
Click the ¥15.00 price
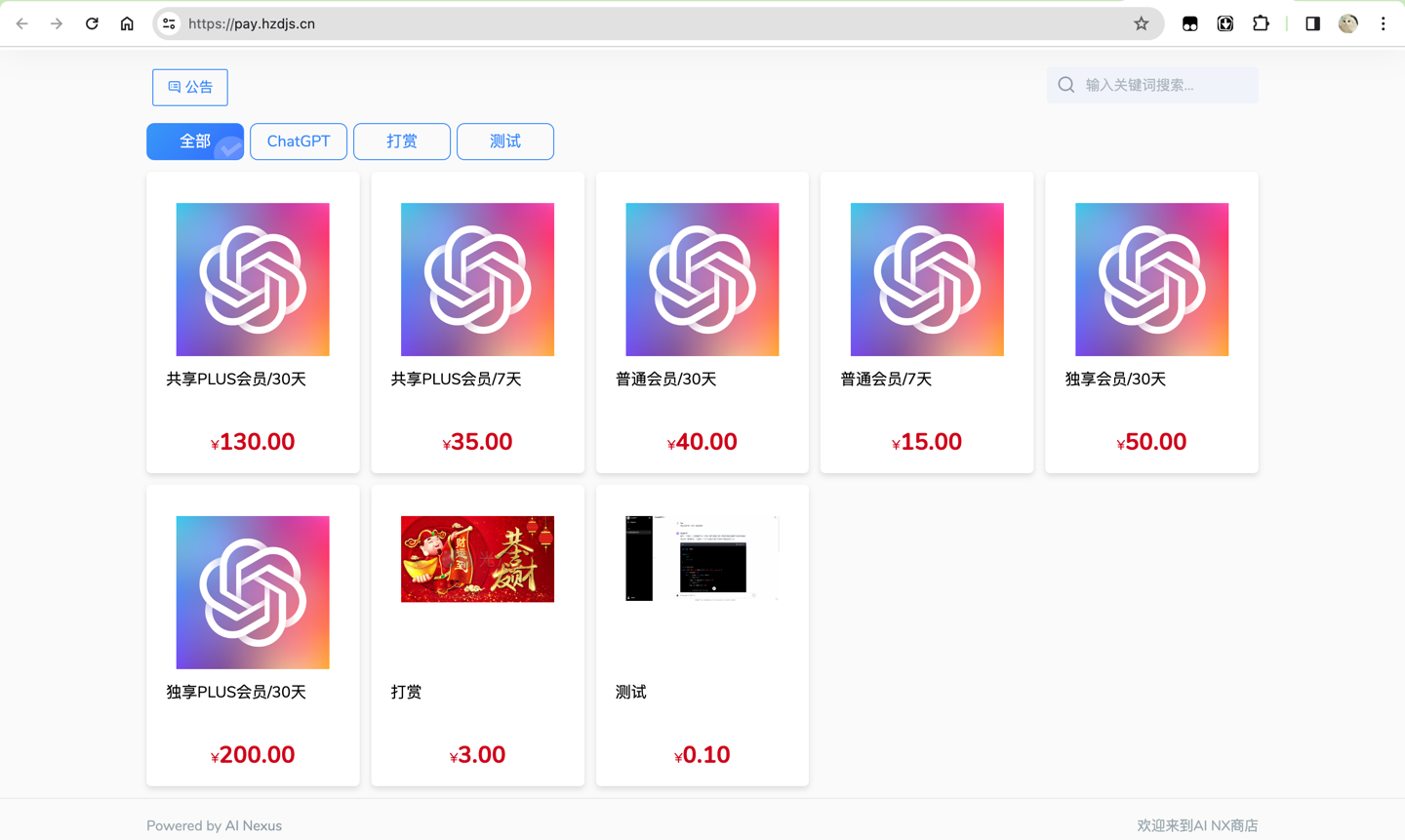click(x=927, y=442)
